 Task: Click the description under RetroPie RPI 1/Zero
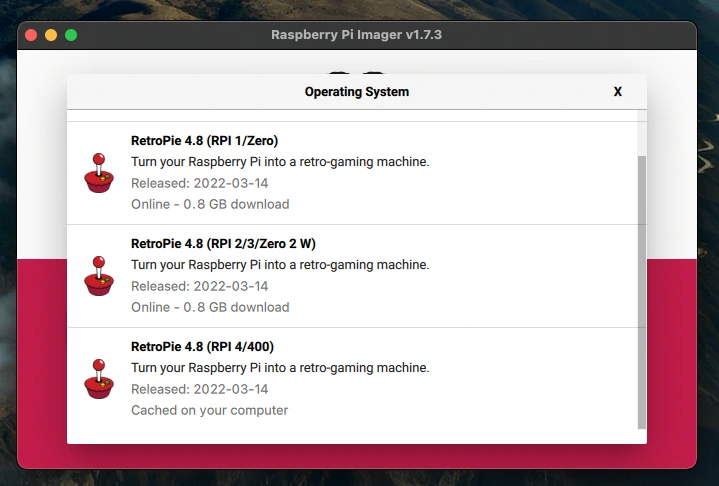(280, 162)
